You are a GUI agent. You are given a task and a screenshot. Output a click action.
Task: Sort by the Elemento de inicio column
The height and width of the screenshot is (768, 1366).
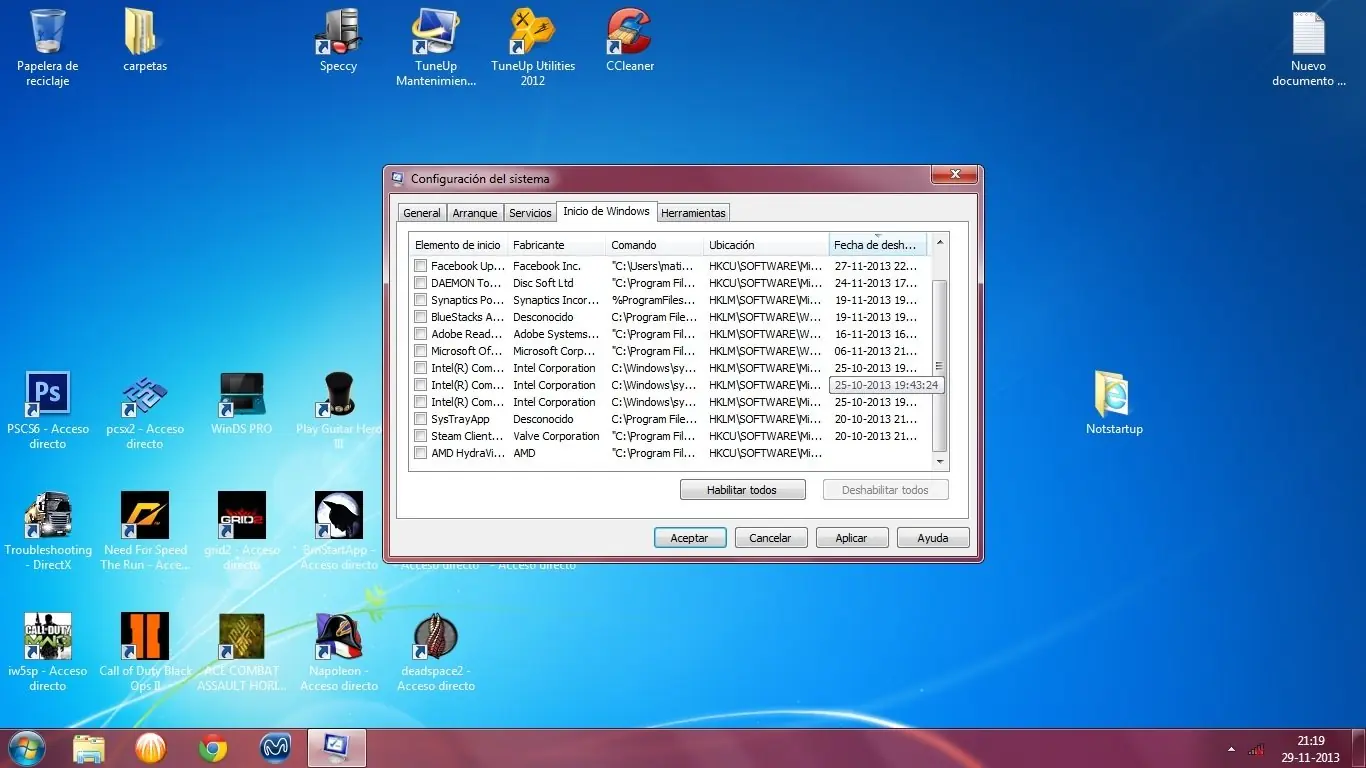459,245
